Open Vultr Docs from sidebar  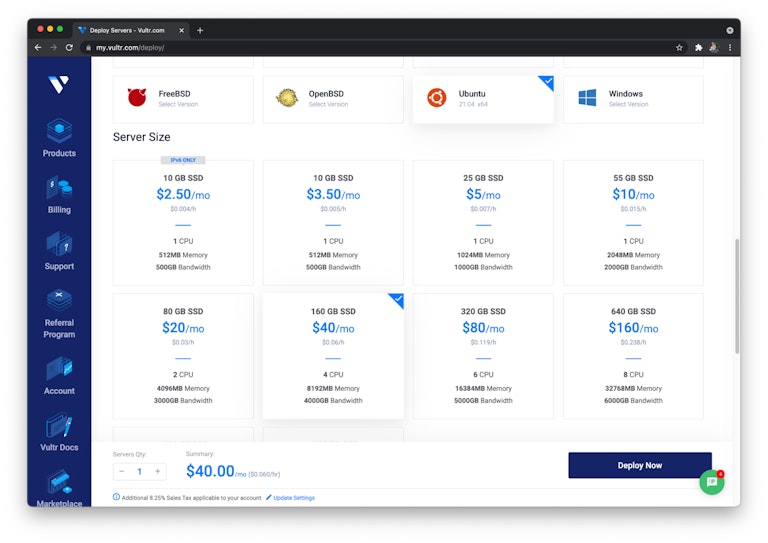tap(59, 432)
